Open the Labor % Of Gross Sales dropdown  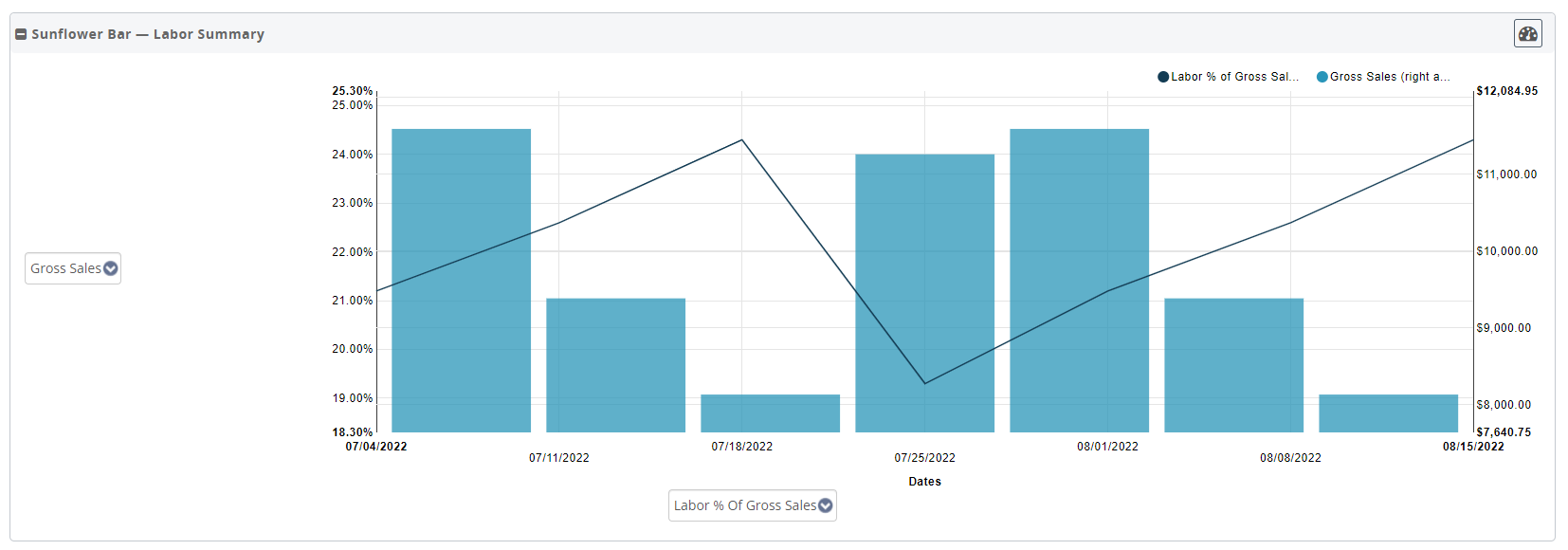point(752,505)
